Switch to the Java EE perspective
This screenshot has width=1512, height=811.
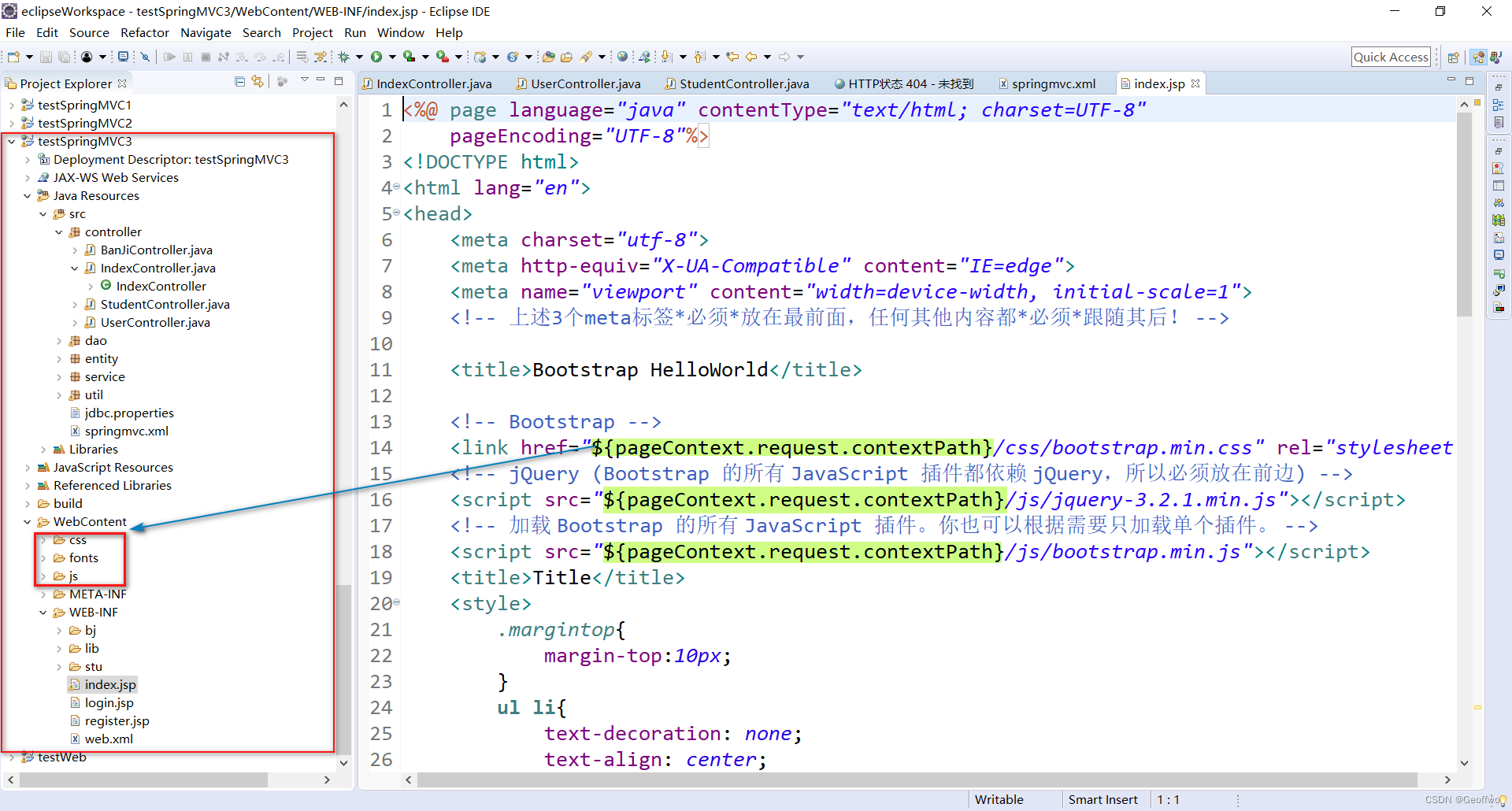coord(1478,57)
